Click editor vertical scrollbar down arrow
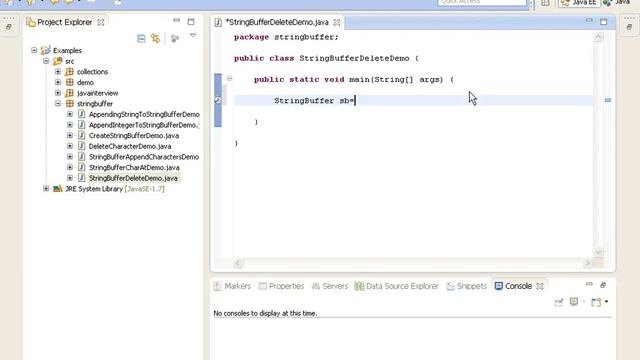Image resolution: width=640 pixels, height=360 pixels. (x=598, y=252)
